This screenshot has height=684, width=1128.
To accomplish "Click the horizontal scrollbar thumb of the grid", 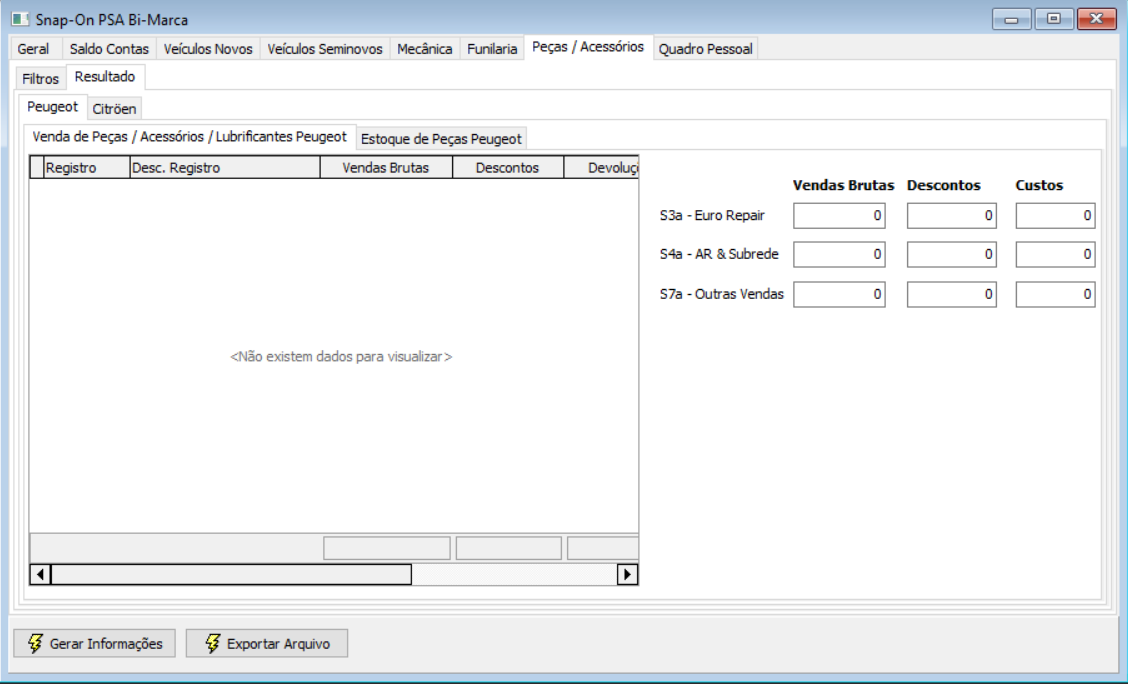I will (231, 574).
